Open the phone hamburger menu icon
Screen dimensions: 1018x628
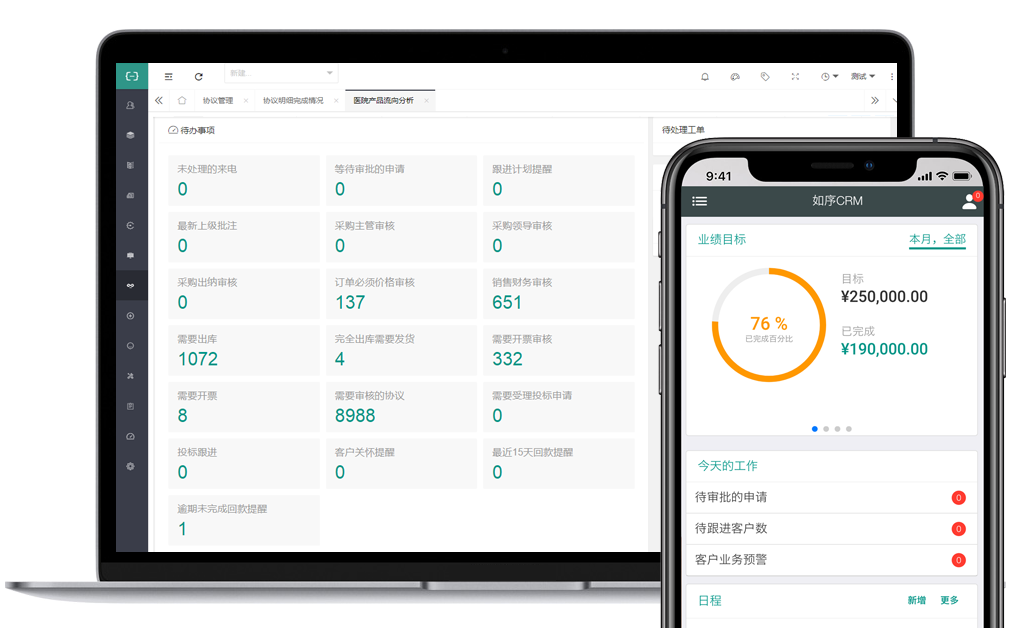[700, 201]
